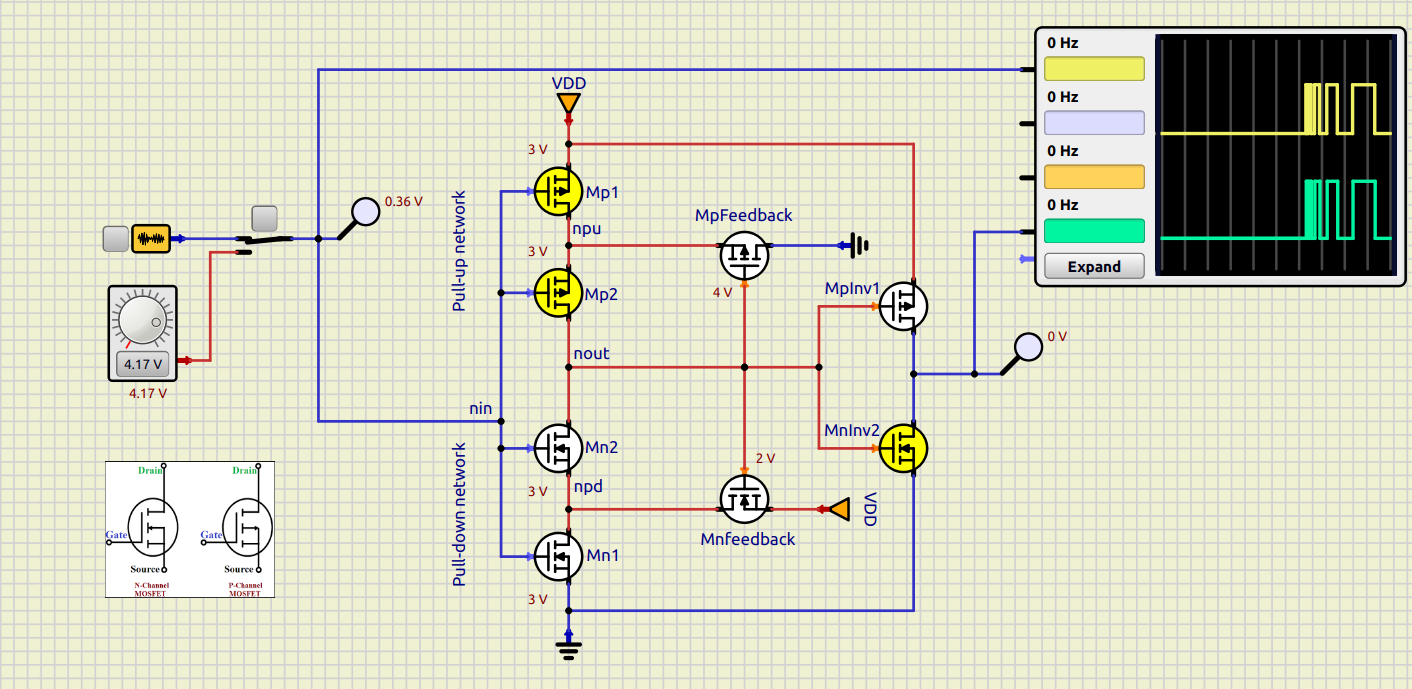Toggle the switch's gray push button
1412x689 pixels.
point(265,218)
